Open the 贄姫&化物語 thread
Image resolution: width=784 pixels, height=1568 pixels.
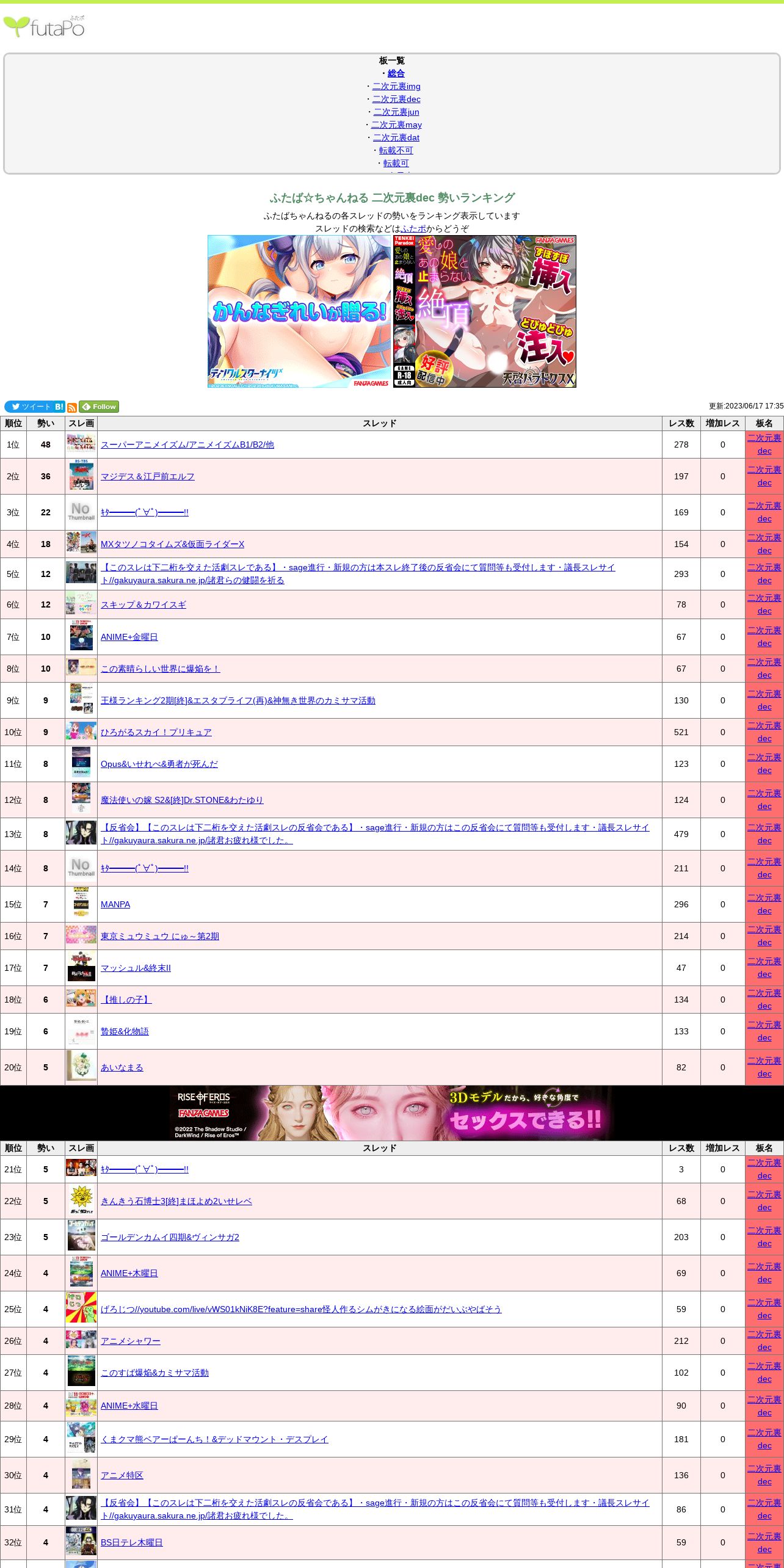(125, 1031)
